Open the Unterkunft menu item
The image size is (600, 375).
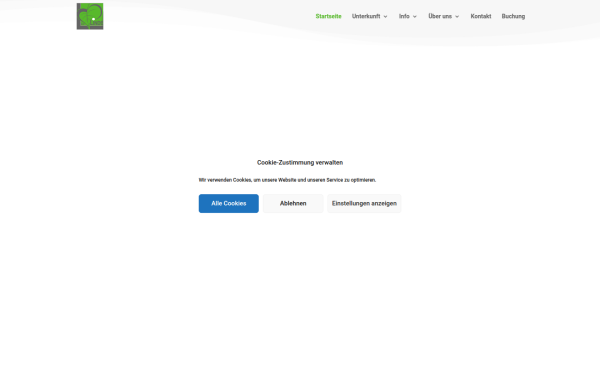pyautogui.click(x=366, y=16)
